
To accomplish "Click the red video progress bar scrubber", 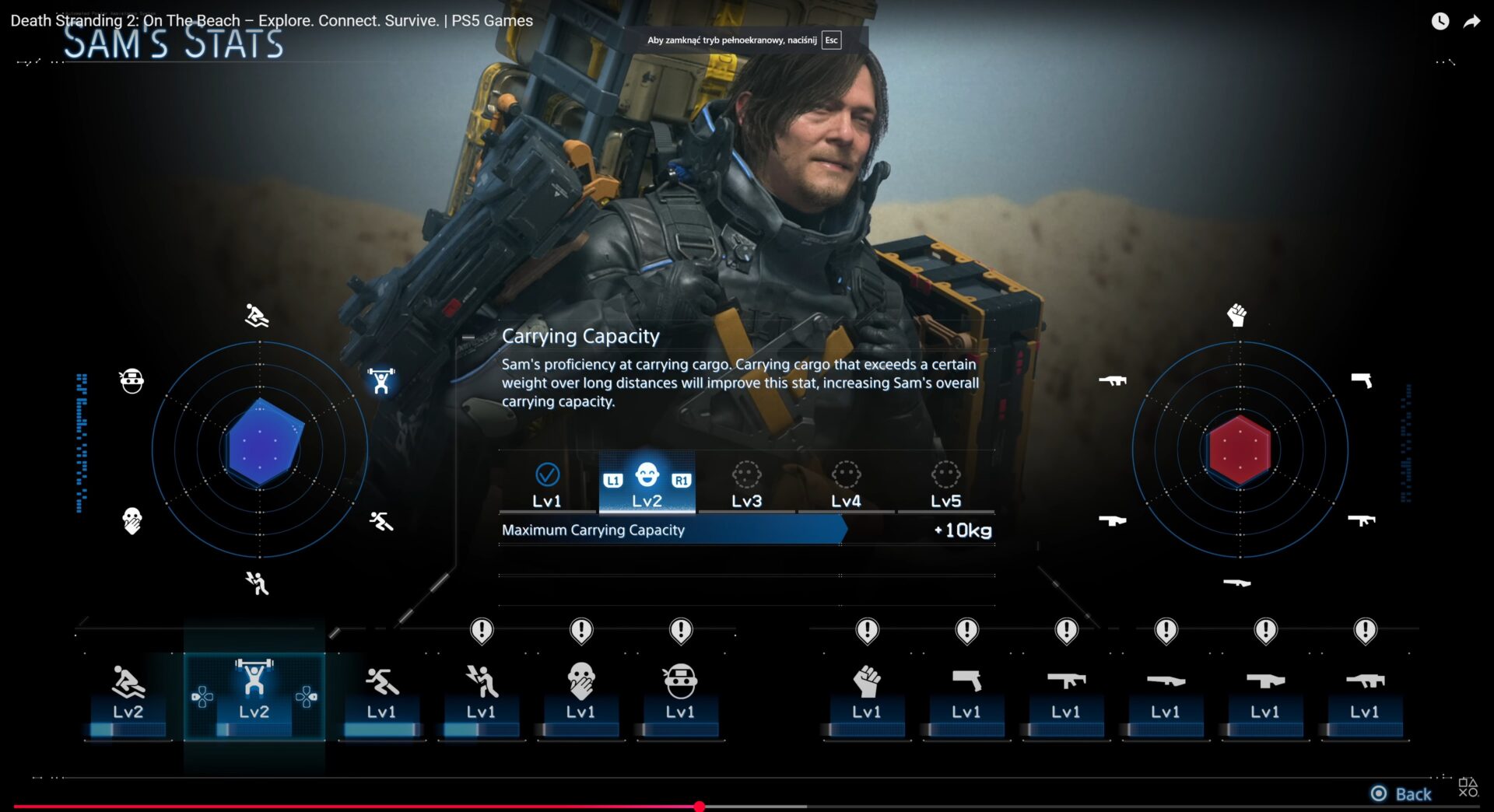I will pos(700,807).
